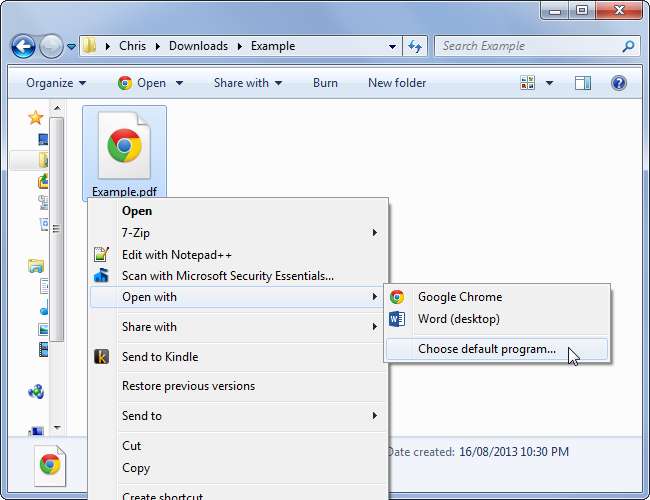Image resolution: width=650 pixels, height=500 pixels.
Task: Click the Libraries icon in navigation pane
Action: tap(36, 266)
